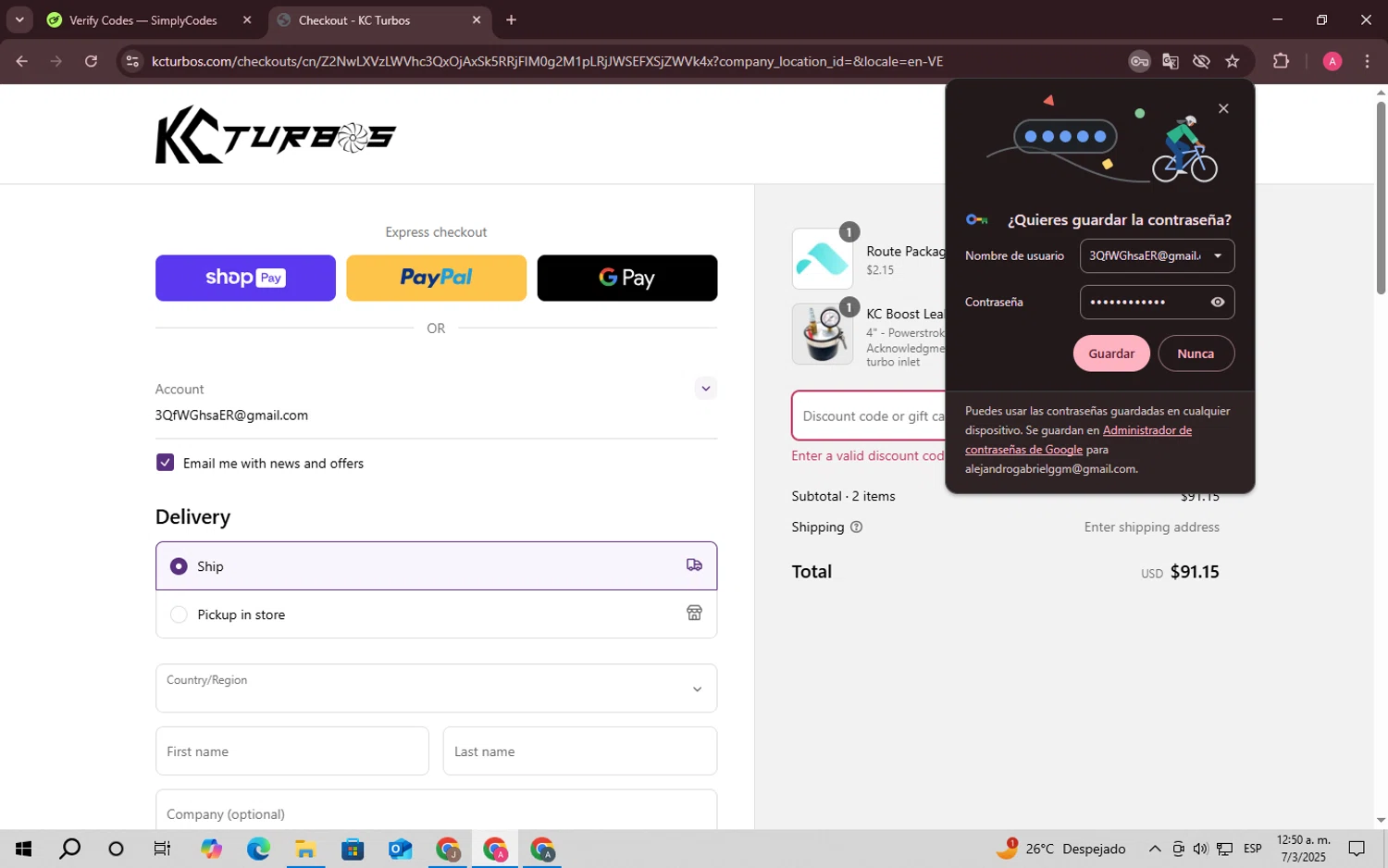The height and width of the screenshot is (868, 1388).
Task: Open Windows search in taskbar
Action: [x=69, y=849]
